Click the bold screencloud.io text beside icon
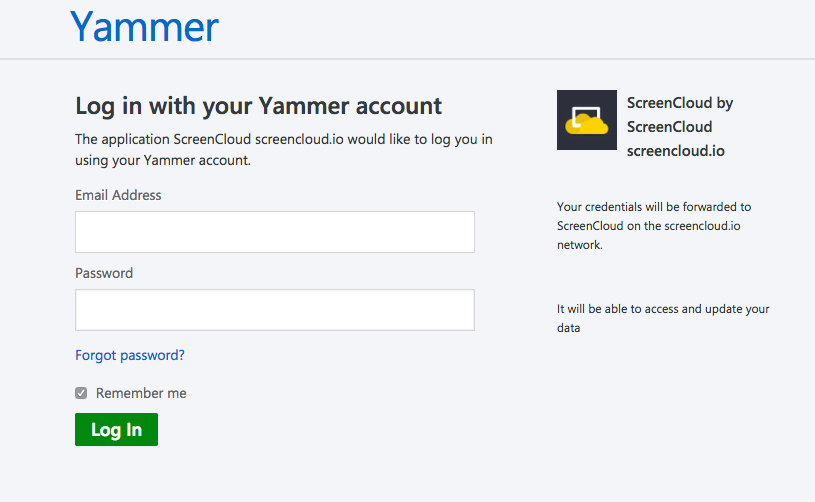Screen dimensions: 815x502 coord(676,151)
